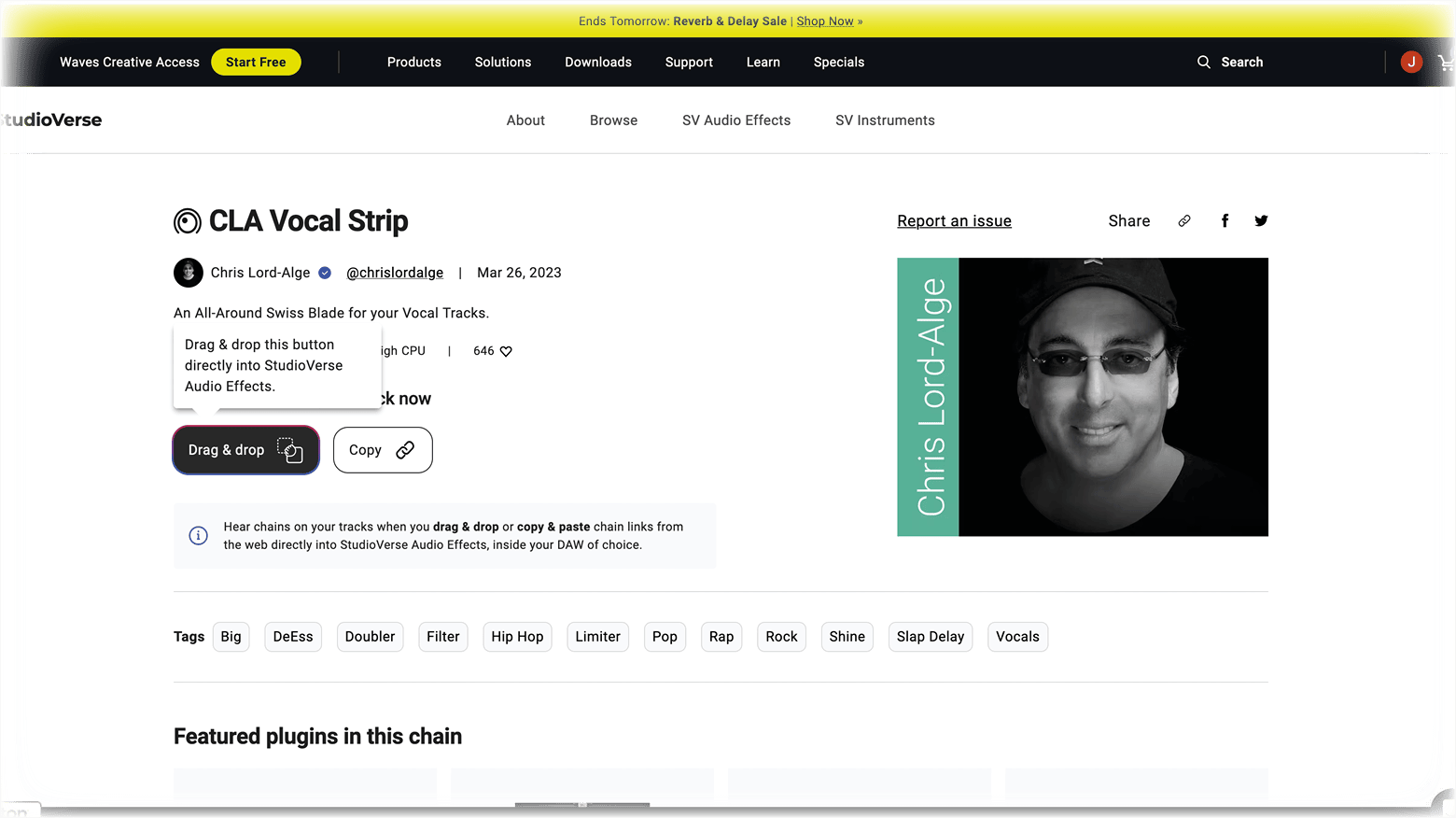This screenshot has width=1456, height=818.
Task: Select the Doubler tag
Action: 370,637
